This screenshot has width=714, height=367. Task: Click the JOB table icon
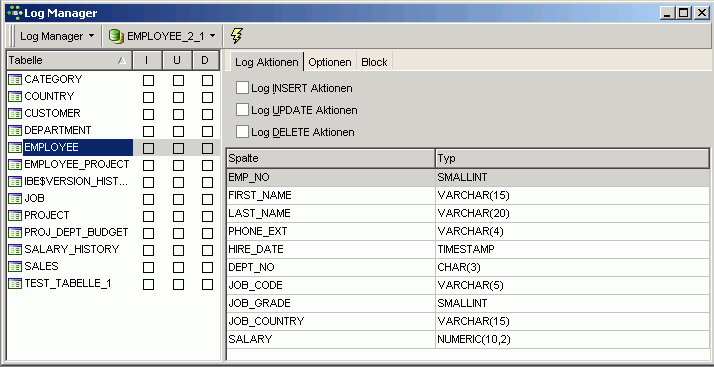(x=15, y=199)
